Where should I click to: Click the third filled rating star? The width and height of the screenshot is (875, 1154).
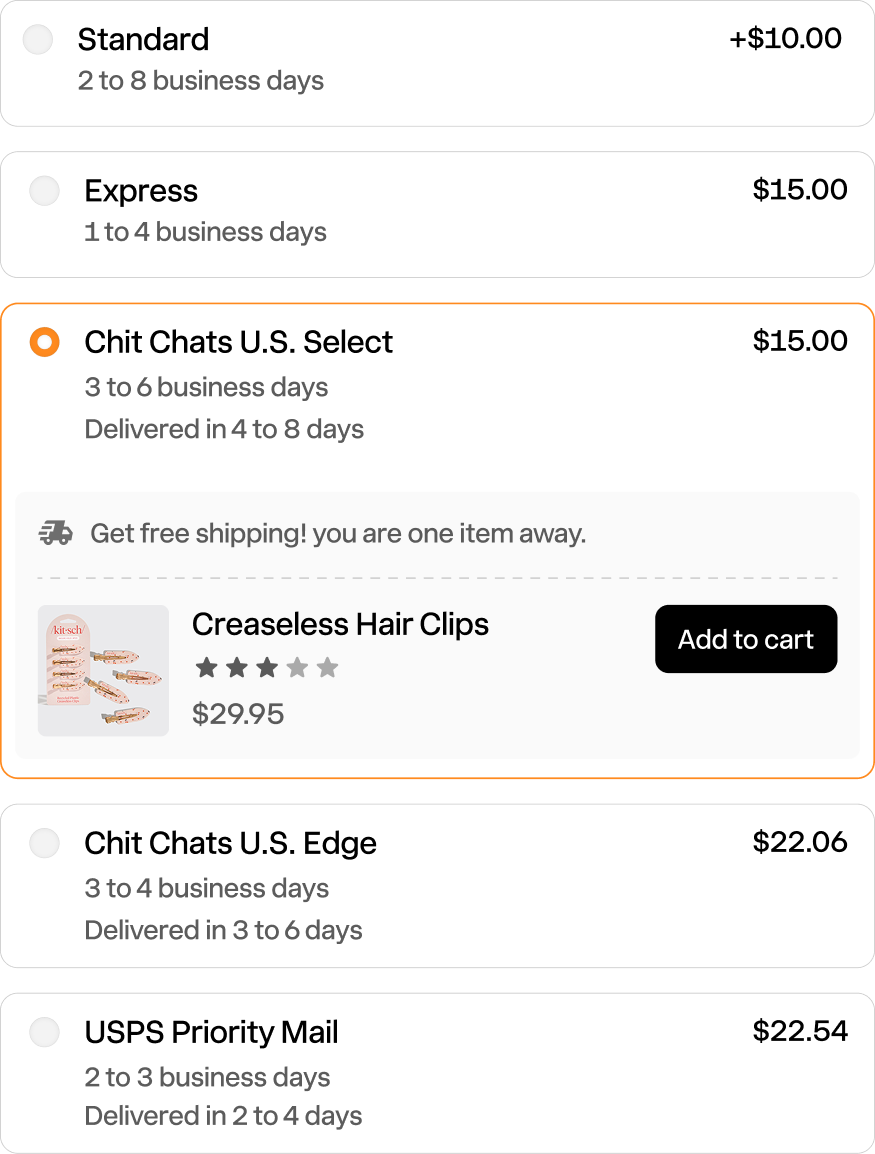(x=267, y=666)
